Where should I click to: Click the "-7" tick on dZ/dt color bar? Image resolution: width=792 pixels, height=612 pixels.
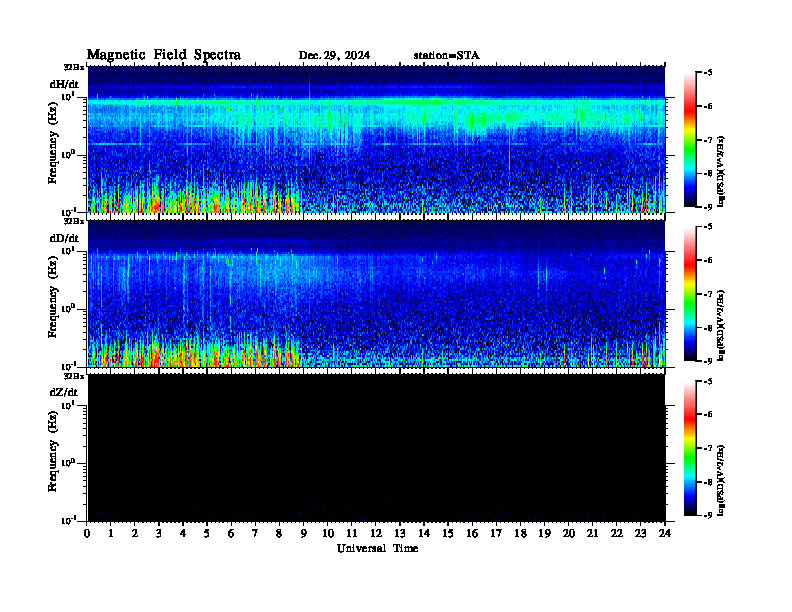pos(708,448)
